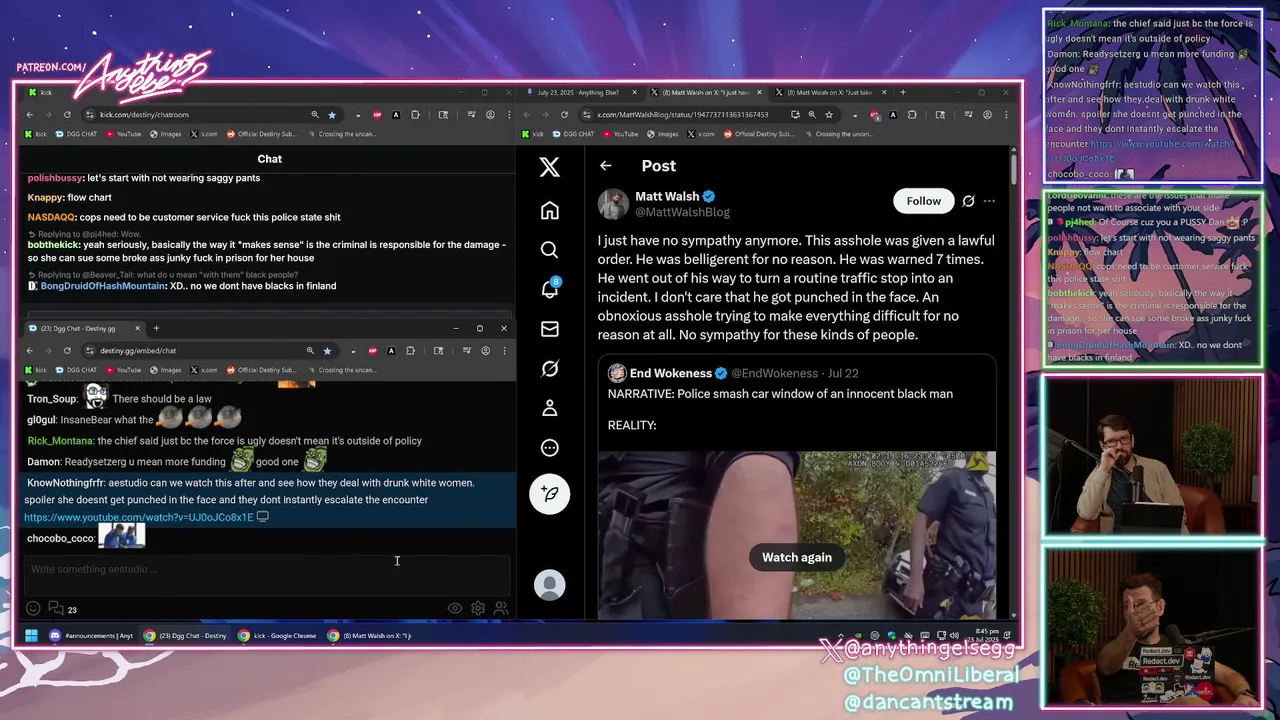Open X Messages envelope icon

[x=549, y=329]
